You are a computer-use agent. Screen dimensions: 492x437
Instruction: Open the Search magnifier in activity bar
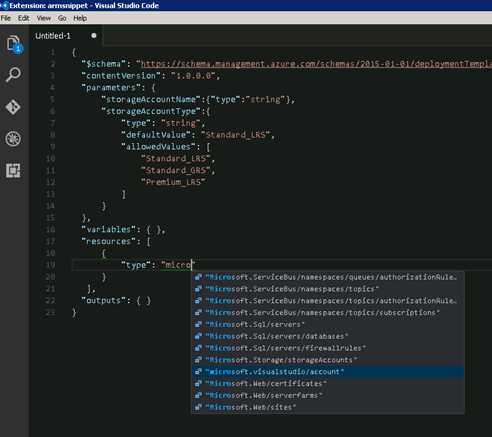point(13,75)
